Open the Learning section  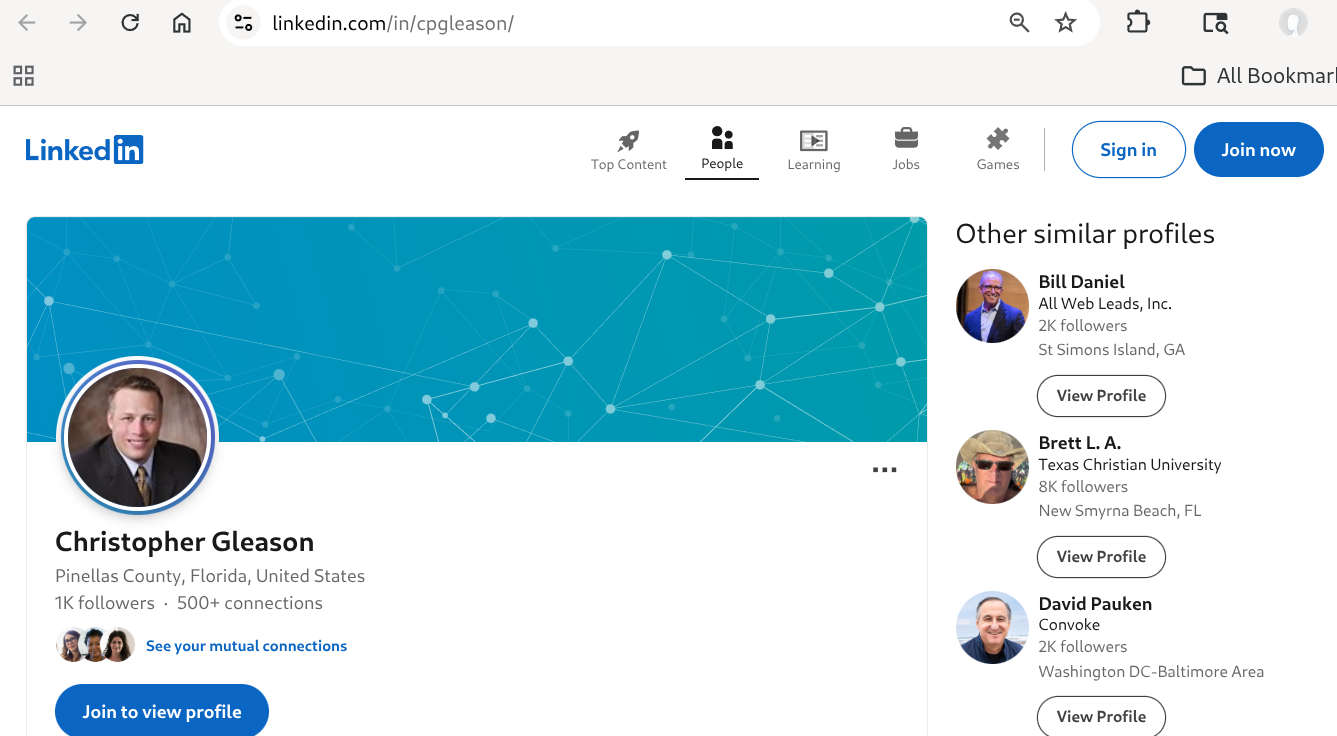tap(813, 140)
